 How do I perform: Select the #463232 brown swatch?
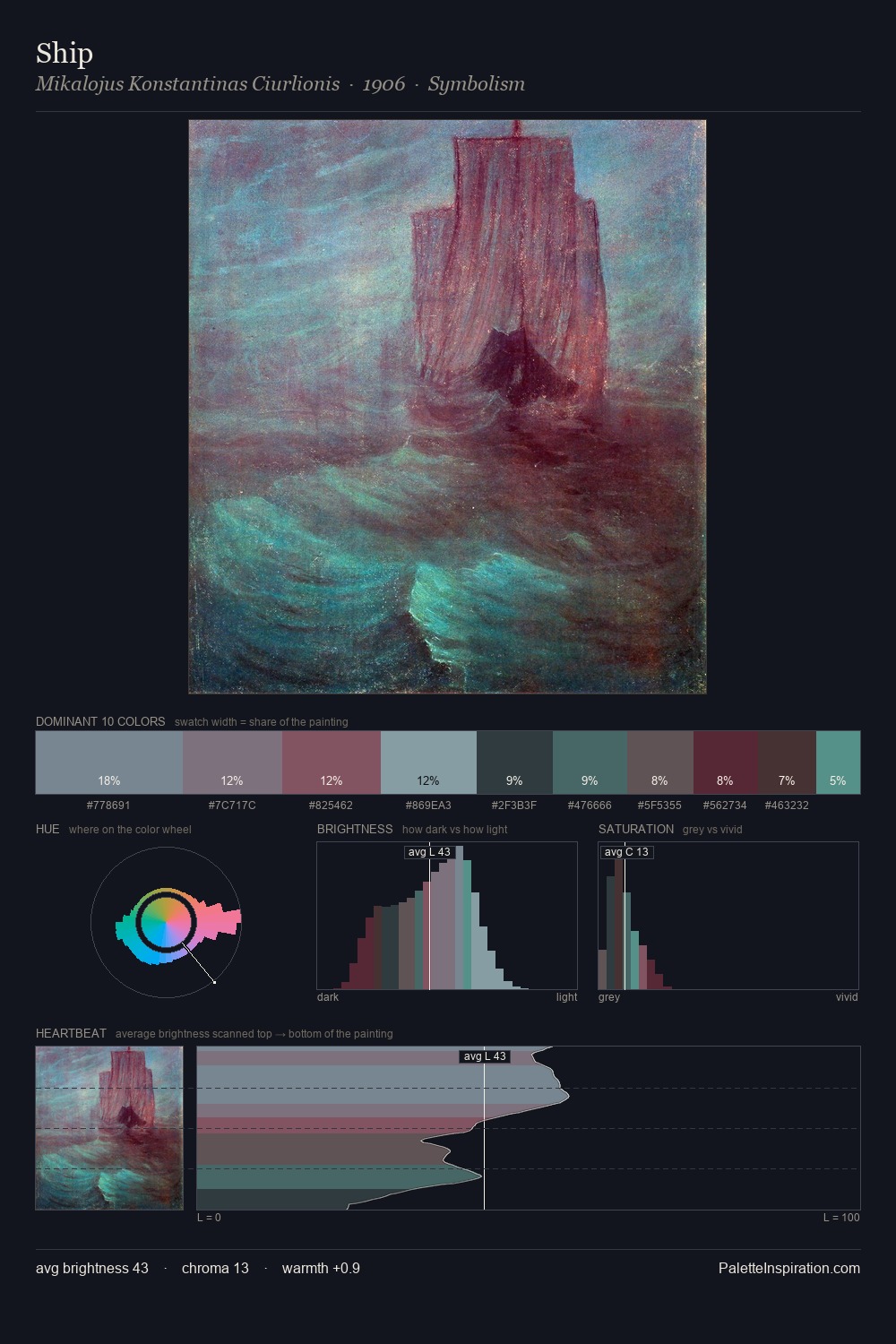click(788, 762)
